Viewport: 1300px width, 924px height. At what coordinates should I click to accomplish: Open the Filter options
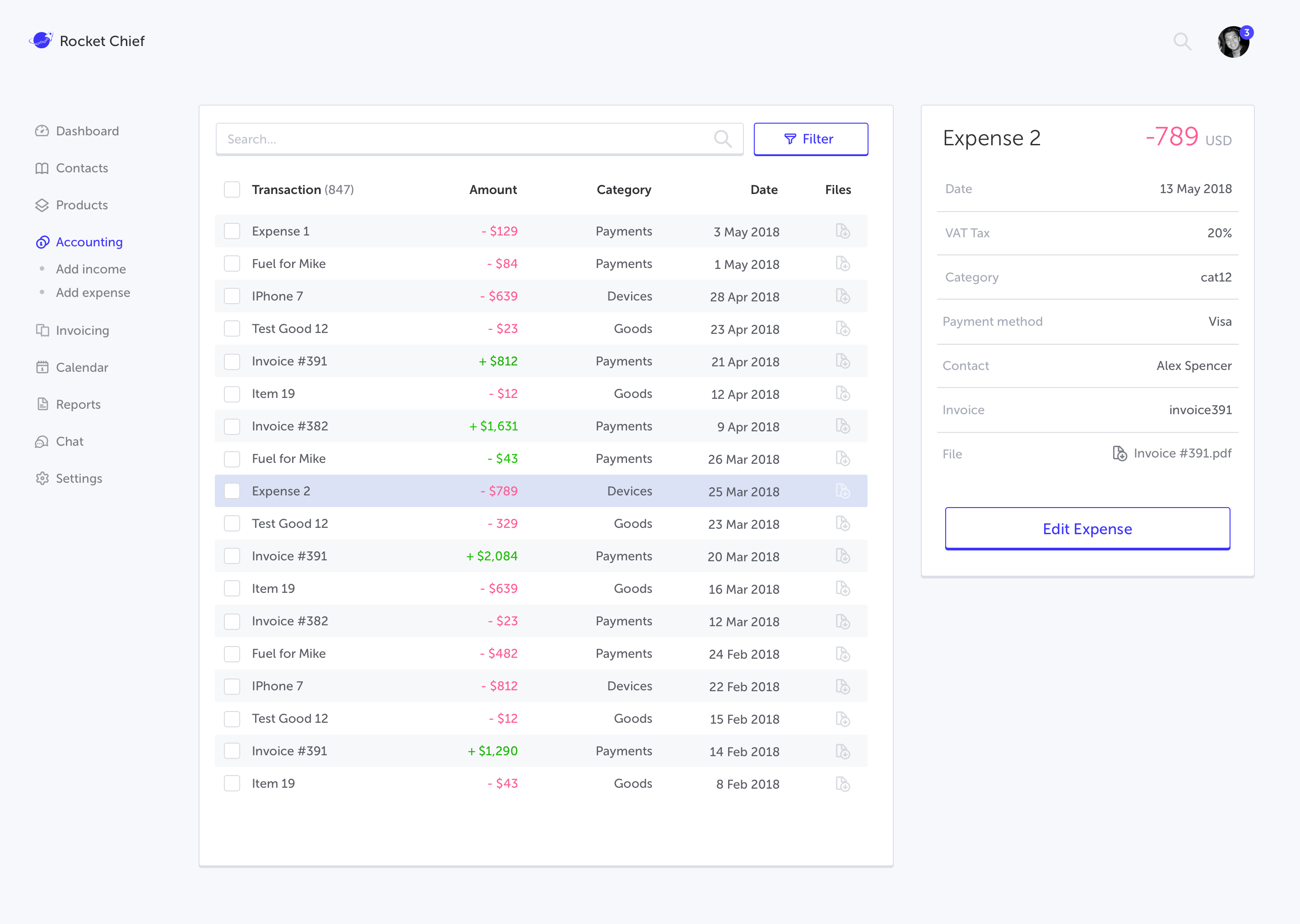point(810,139)
